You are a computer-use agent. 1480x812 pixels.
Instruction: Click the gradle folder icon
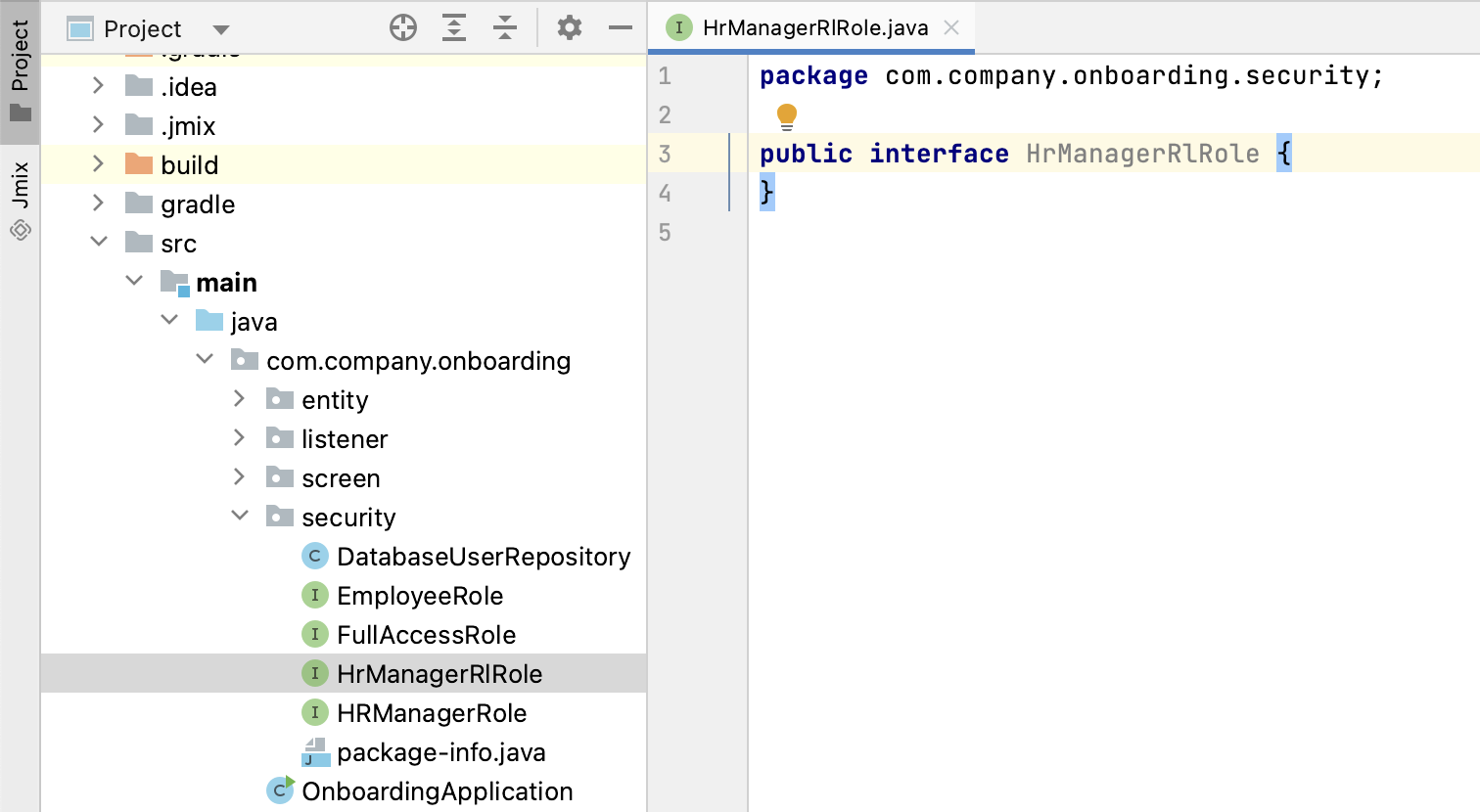[x=139, y=203]
